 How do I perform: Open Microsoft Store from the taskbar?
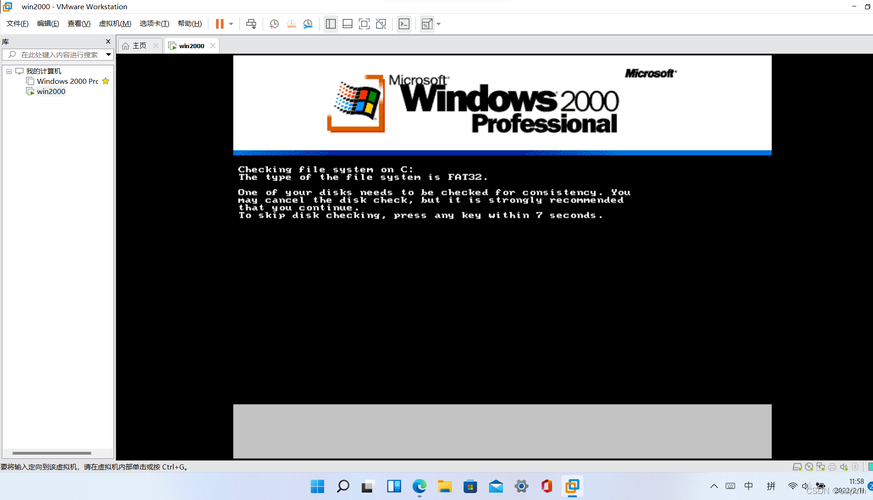(x=470, y=486)
